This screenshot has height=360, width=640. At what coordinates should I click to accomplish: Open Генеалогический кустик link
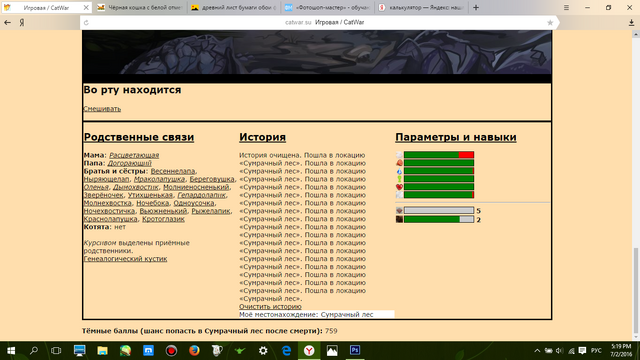(125, 259)
